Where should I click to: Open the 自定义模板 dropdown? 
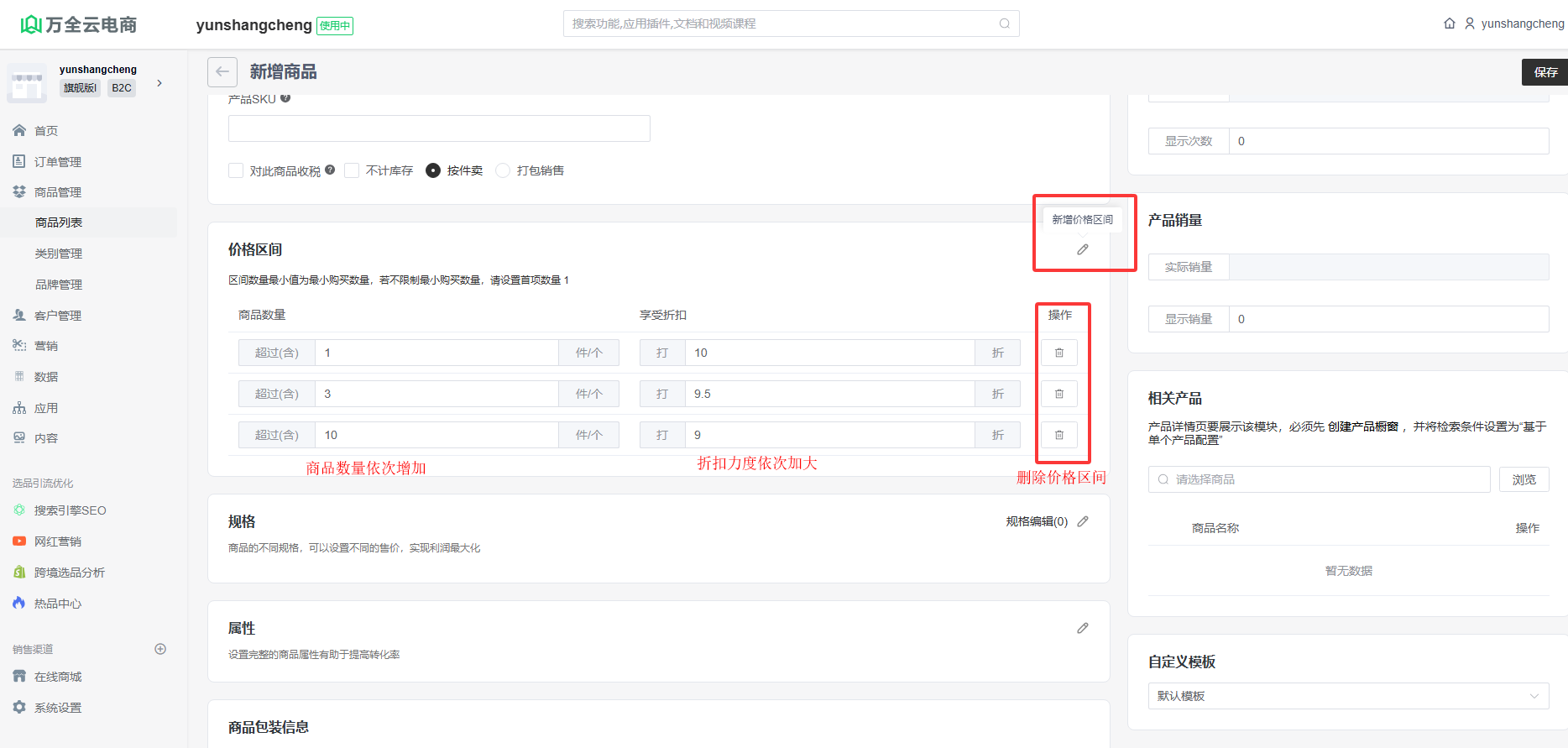(1348, 696)
